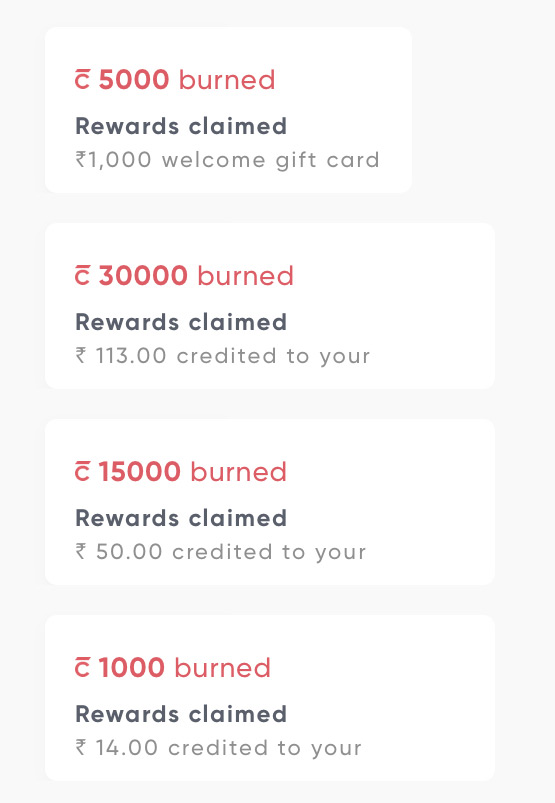Click Rewards claimed under 15000 burned
This screenshot has width=555, height=803.
tap(181, 518)
